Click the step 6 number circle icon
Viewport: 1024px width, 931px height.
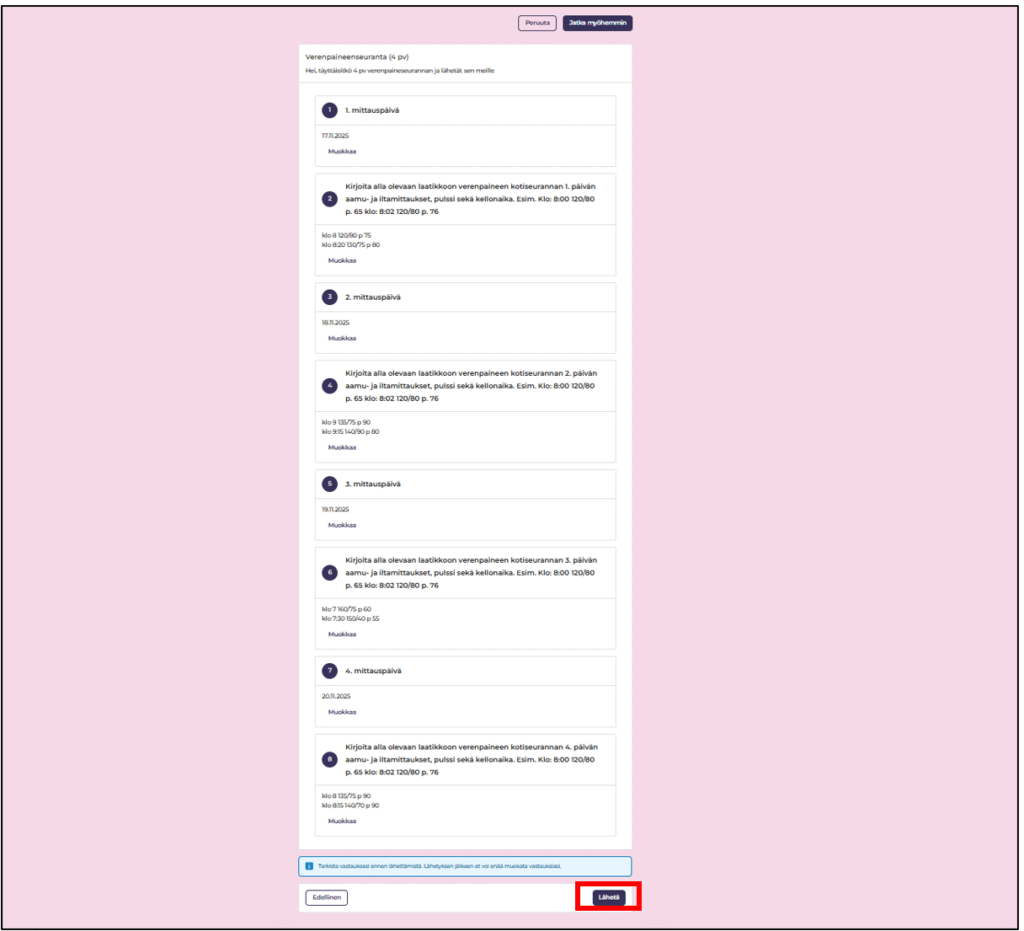pos(330,572)
